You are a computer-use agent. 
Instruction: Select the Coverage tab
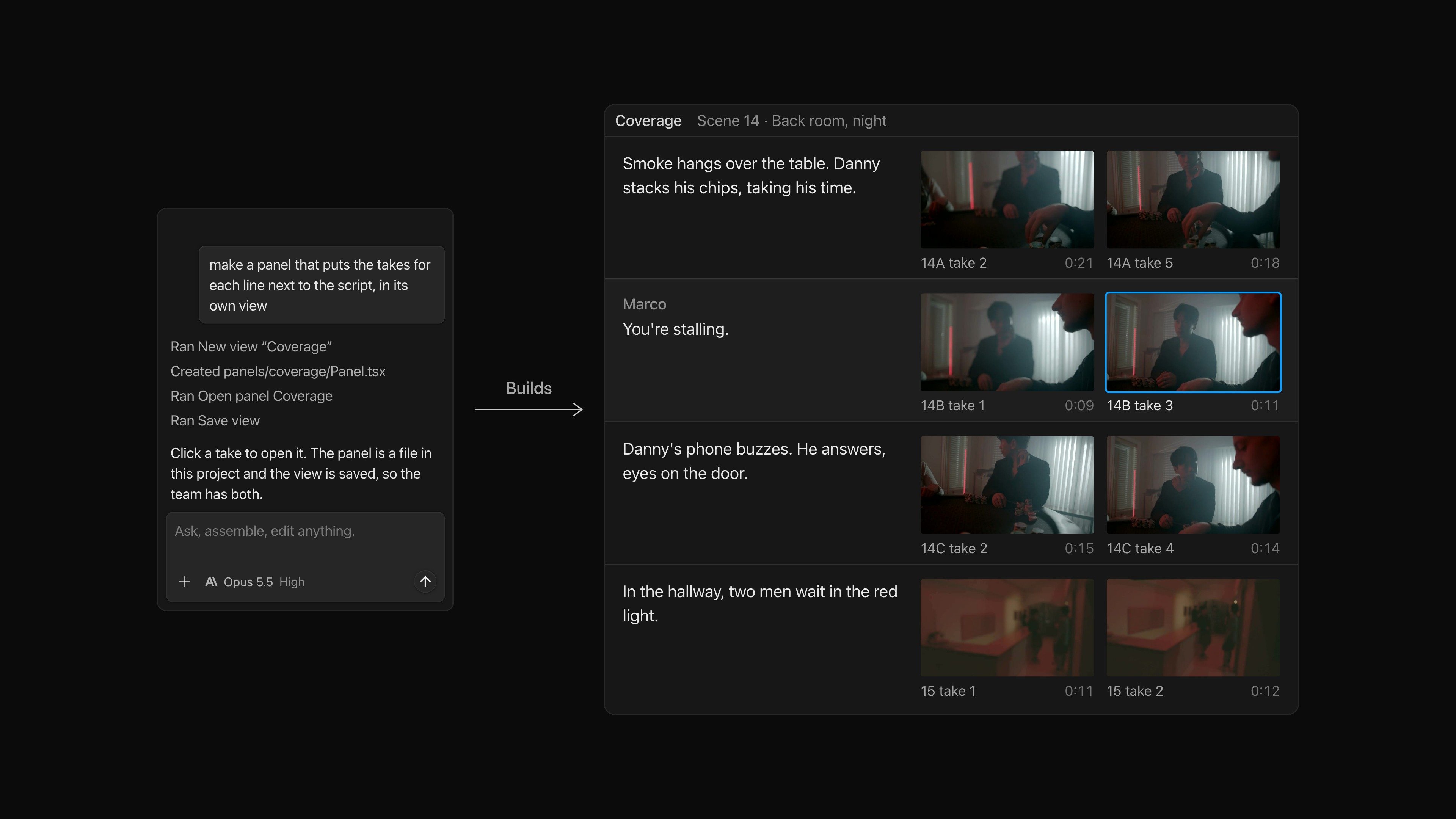tap(648, 121)
